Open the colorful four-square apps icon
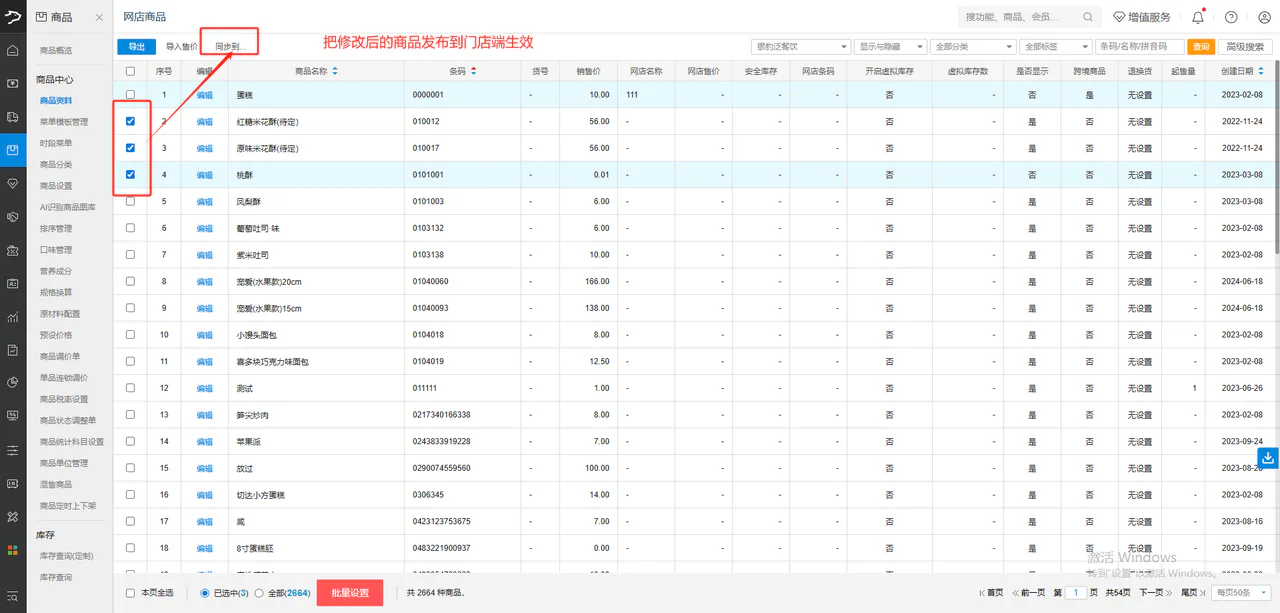1280x613 pixels. 13,549
